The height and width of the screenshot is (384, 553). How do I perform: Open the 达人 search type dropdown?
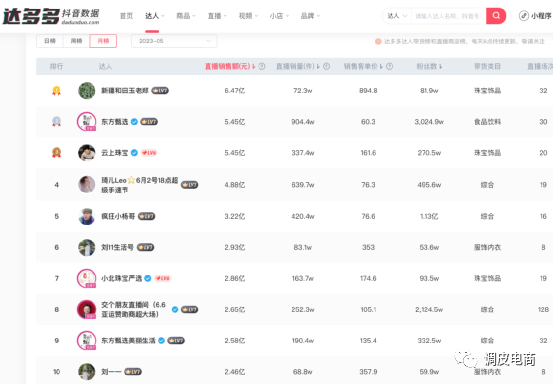[x=397, y=16]
